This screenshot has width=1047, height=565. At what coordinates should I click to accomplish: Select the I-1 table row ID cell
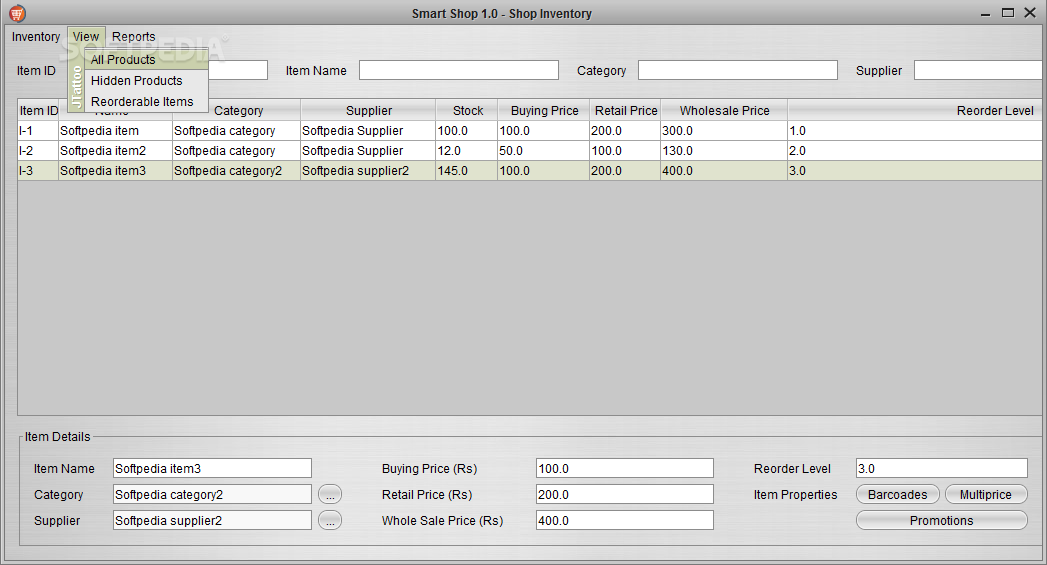(38, 131)
